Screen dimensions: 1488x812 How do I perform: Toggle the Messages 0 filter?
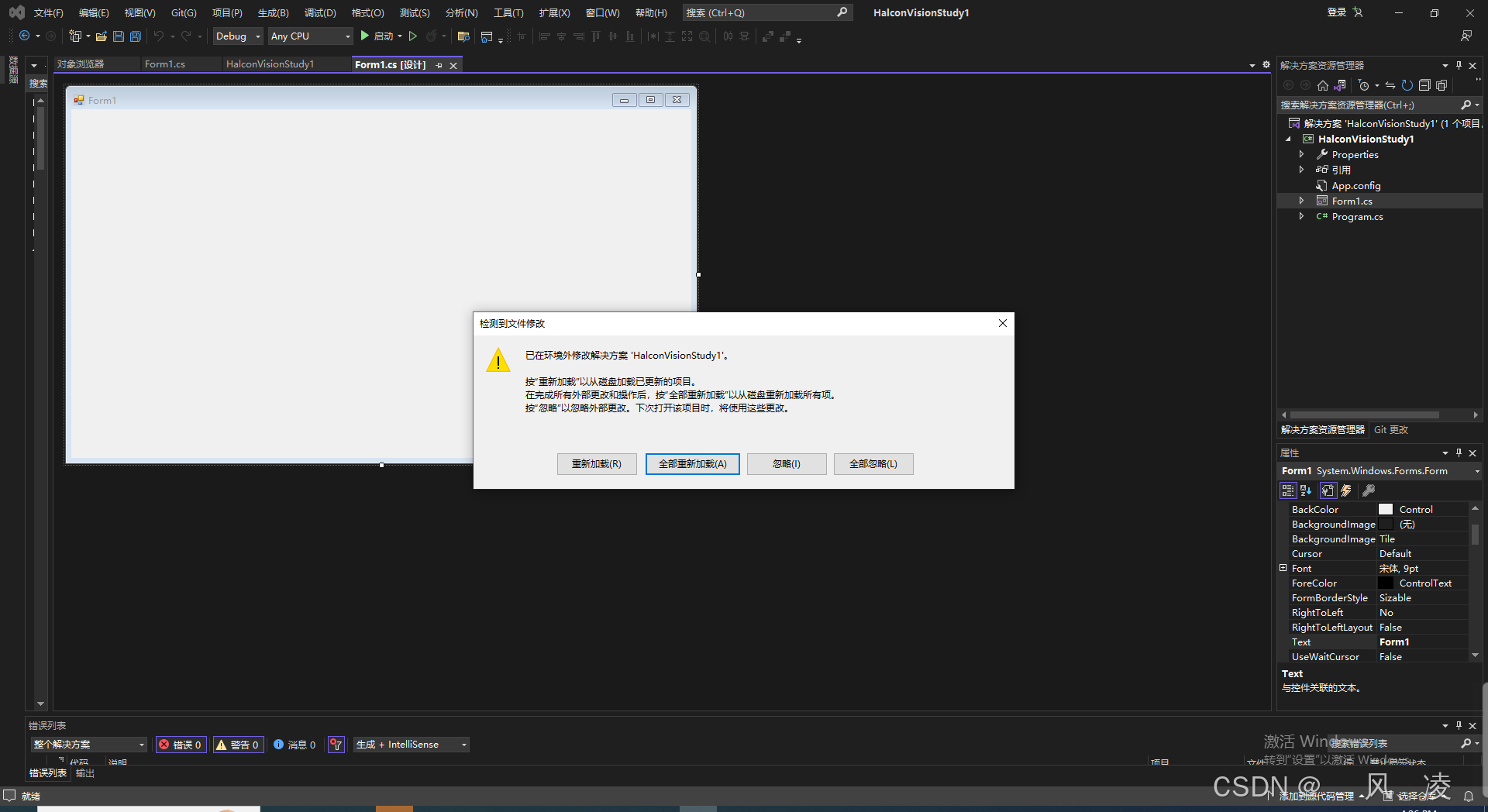294,745
